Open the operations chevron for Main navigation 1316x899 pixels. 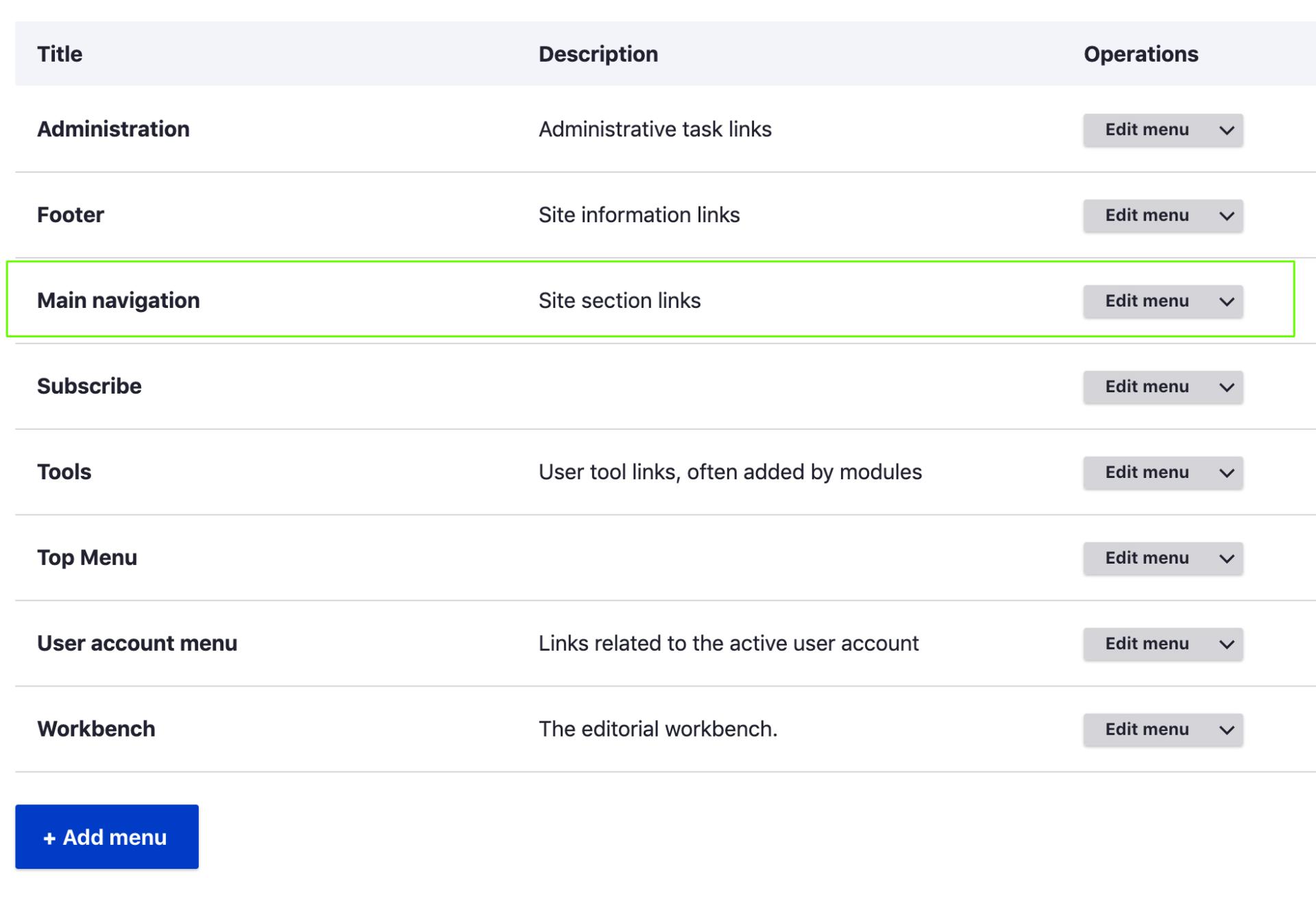1227,301
